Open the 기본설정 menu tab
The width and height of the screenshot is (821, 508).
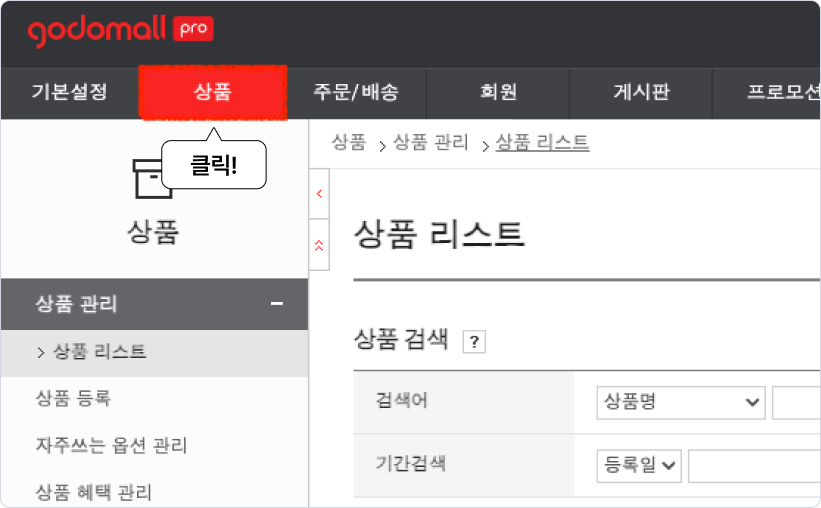click(70, 92)
